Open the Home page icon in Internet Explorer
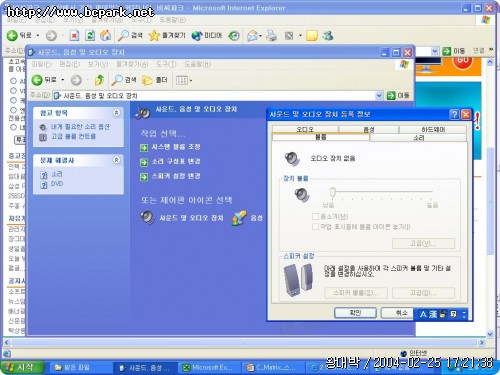The width and height of the screenshot is (500, 375). click(x=106, y=35)
